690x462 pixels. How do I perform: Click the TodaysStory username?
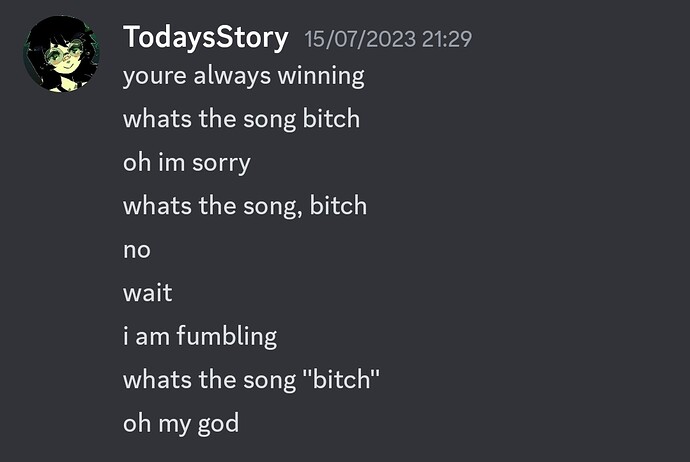pyautogui.click(x=206, y=38)
